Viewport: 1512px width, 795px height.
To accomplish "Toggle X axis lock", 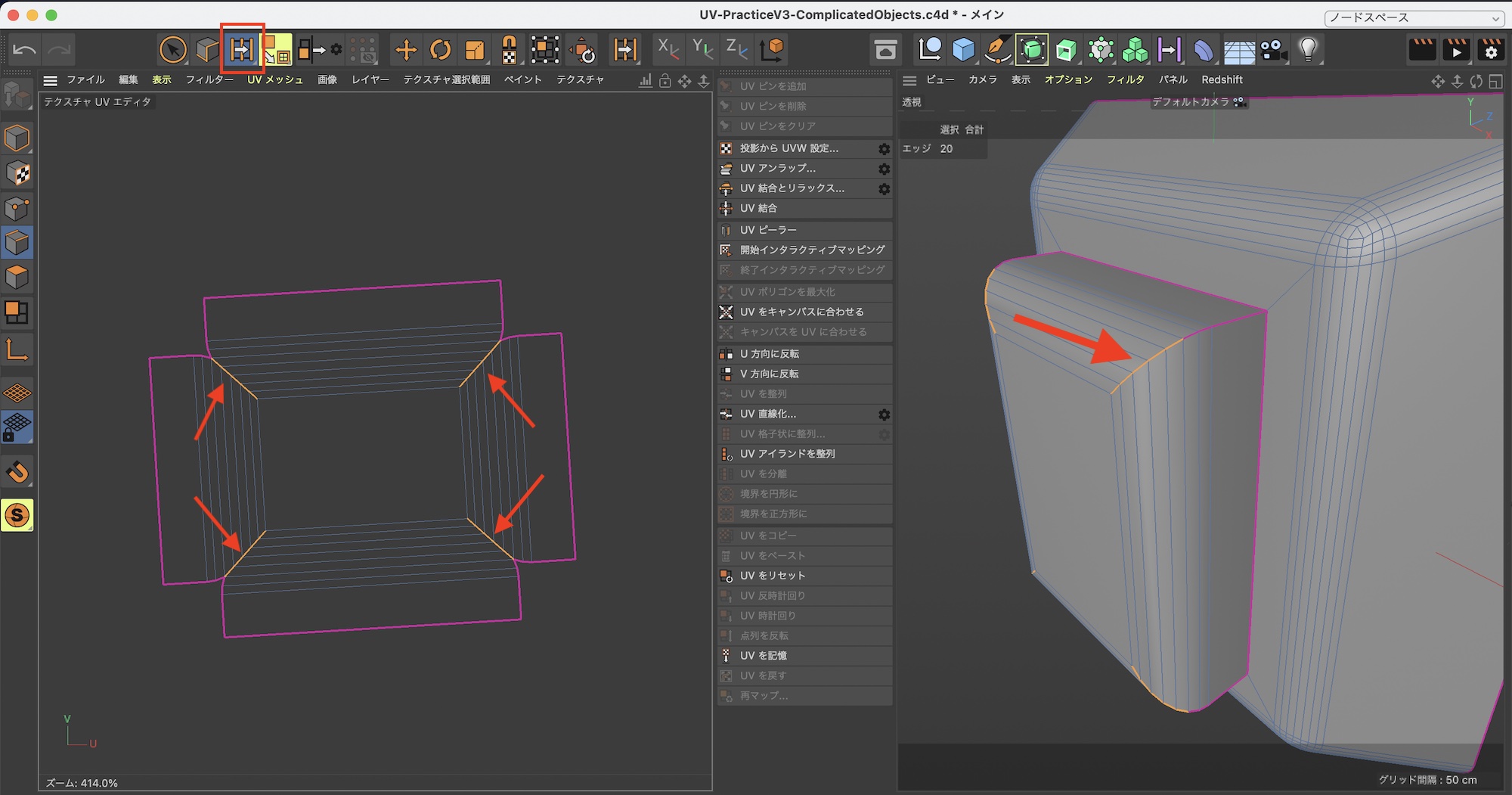I will pos(668,50).
